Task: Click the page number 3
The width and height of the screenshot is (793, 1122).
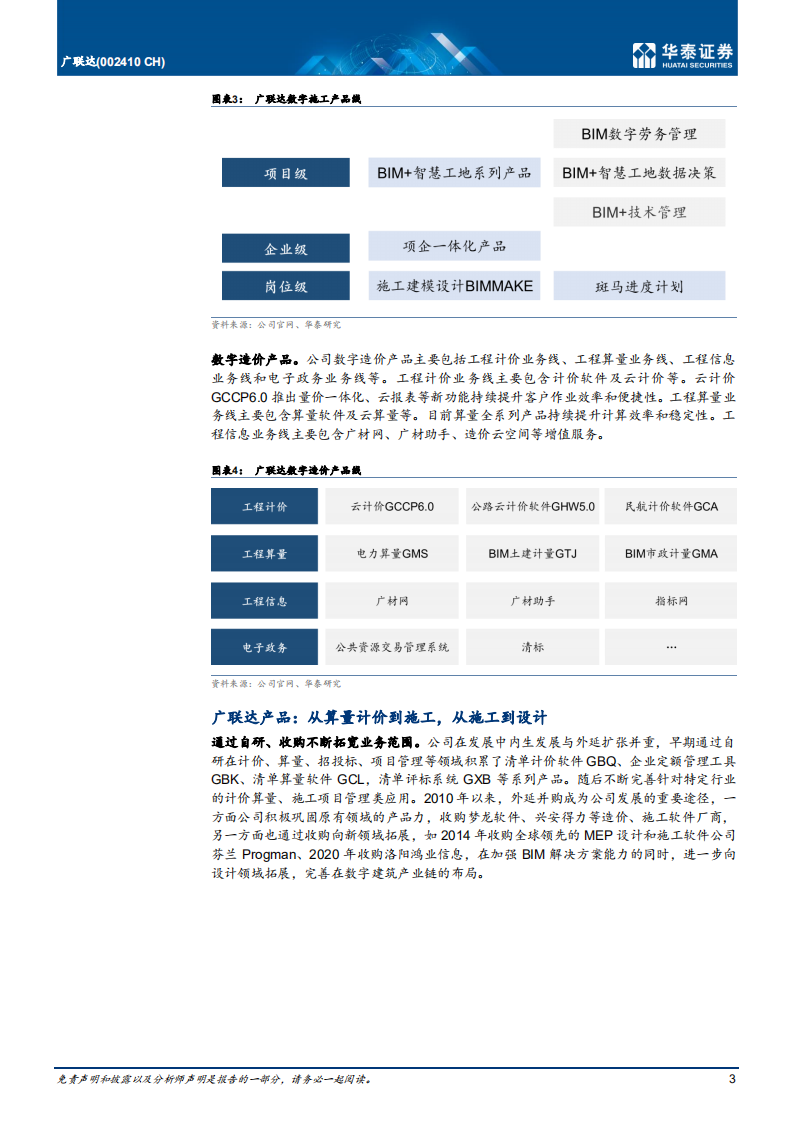Action: 731,1078
